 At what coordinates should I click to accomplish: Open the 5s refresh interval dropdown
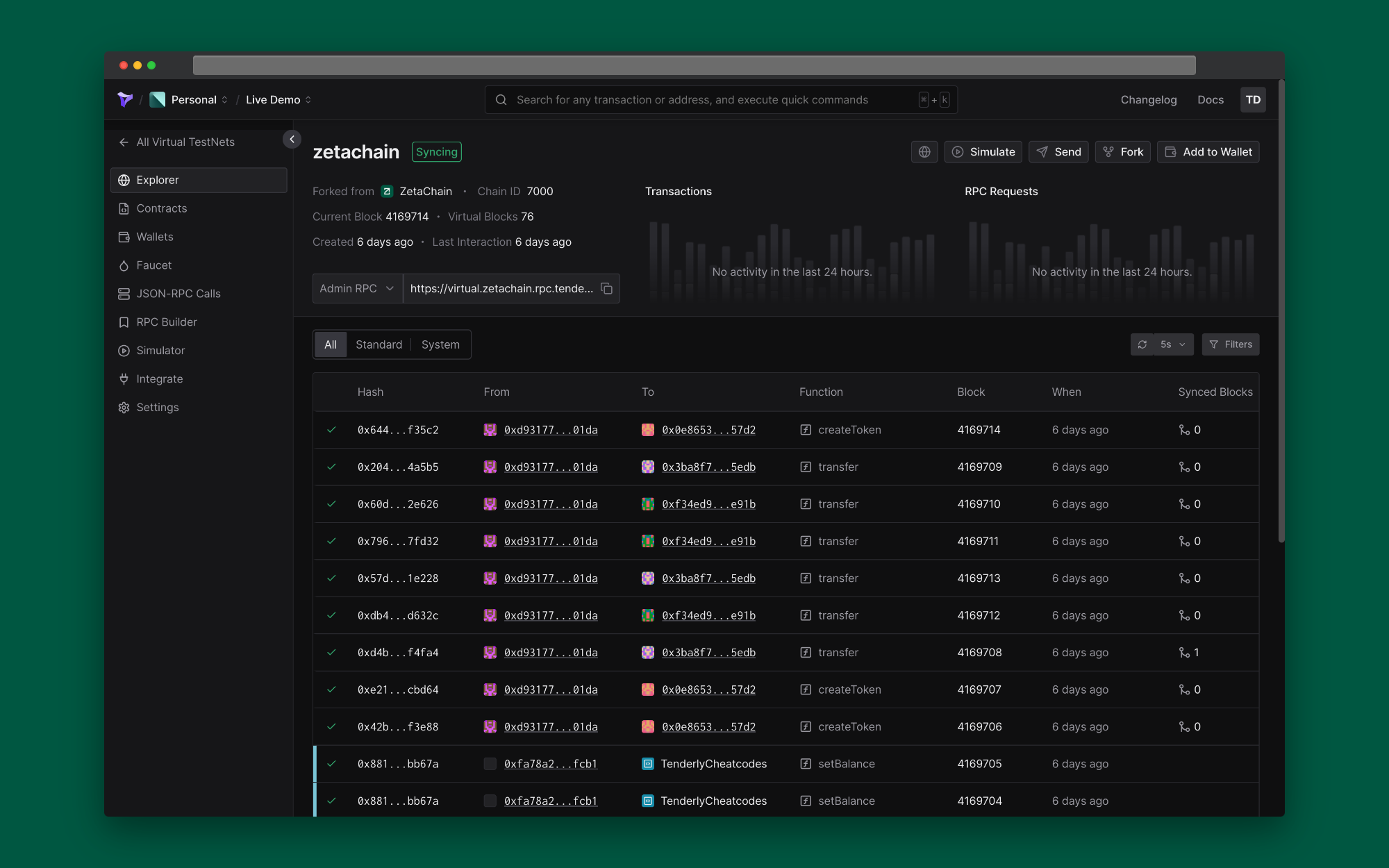(x=1173, y=344)
